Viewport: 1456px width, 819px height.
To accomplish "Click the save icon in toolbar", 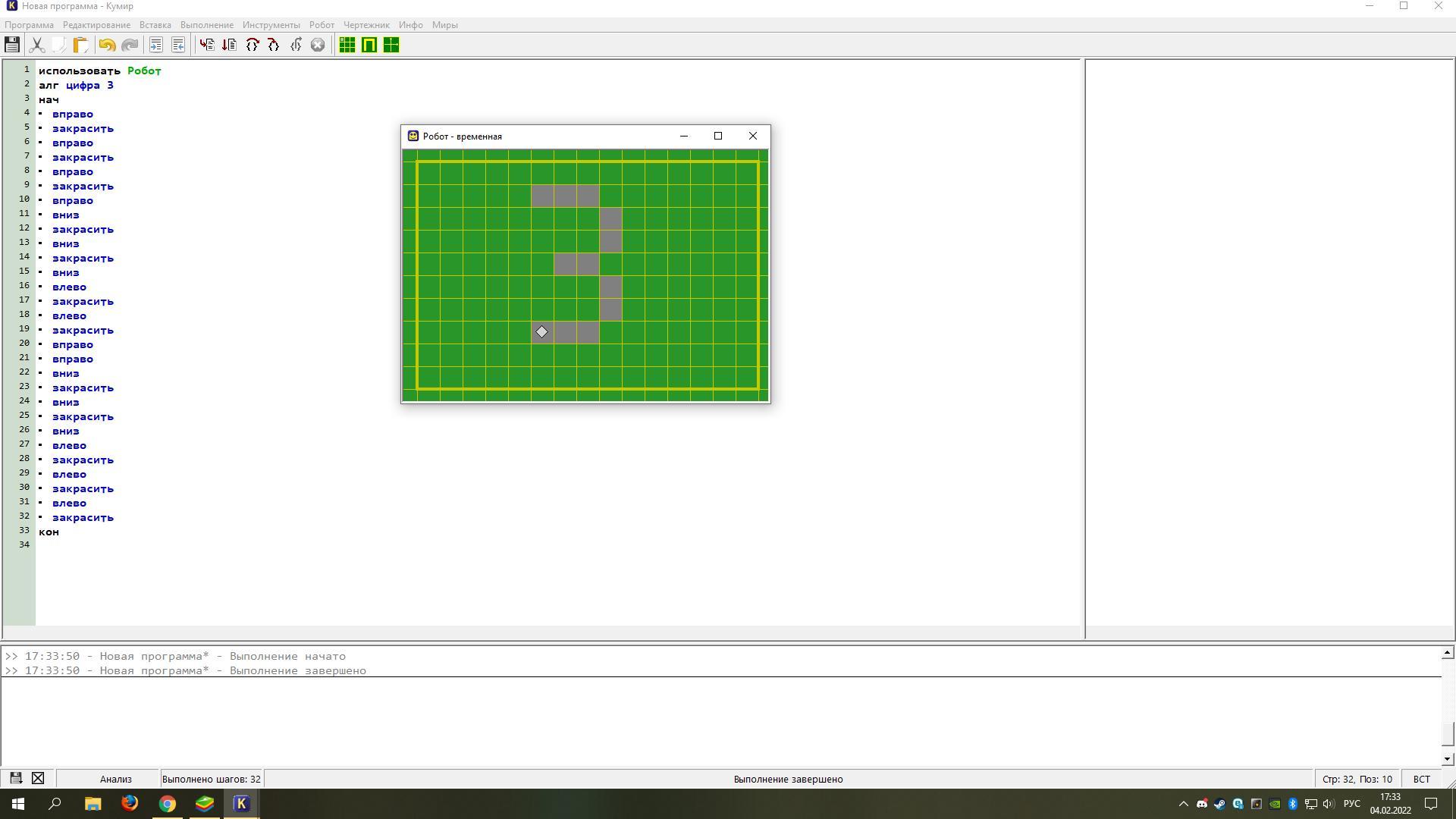I will click(12, 44).
